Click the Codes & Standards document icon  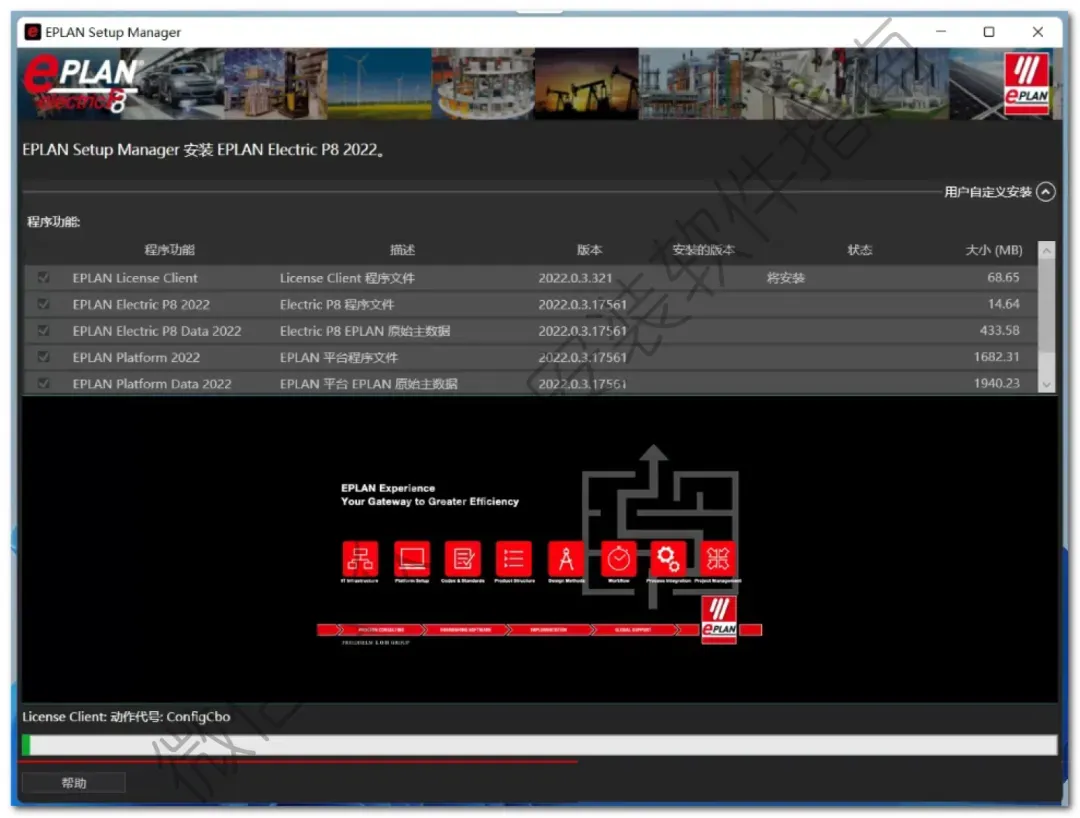463,558
